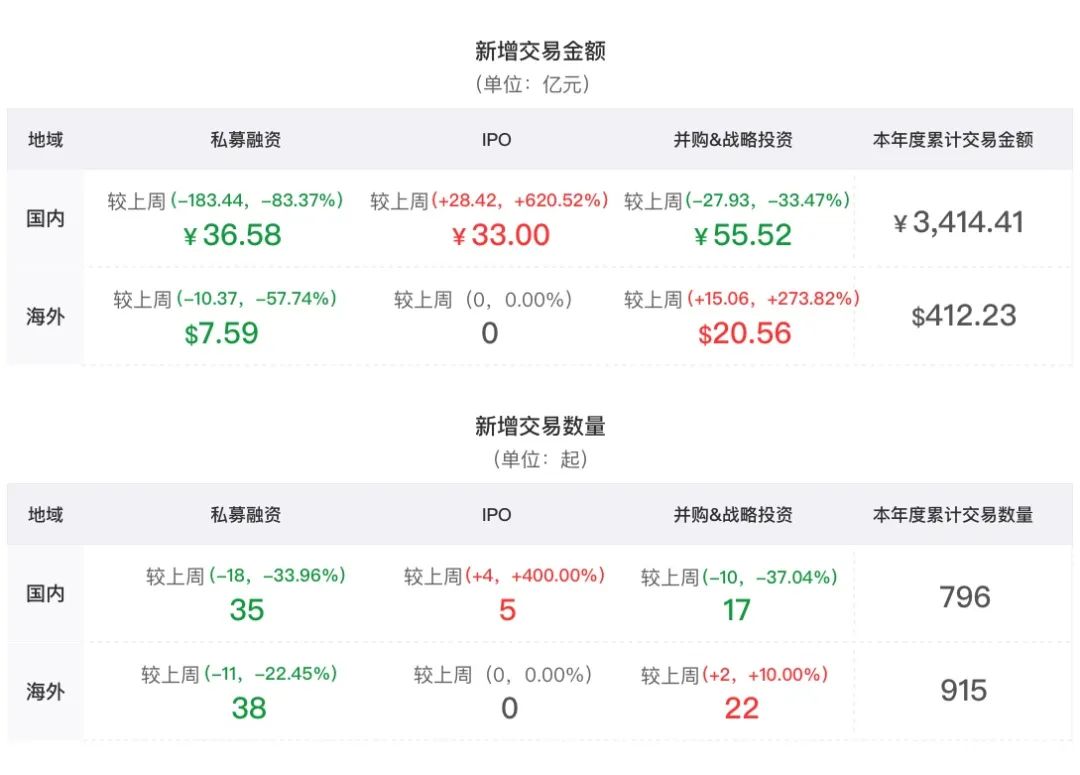This screenshot has width=1080, height=775.
Task: Select overseas private funding value $7.59
Action: tap(221, 333)
